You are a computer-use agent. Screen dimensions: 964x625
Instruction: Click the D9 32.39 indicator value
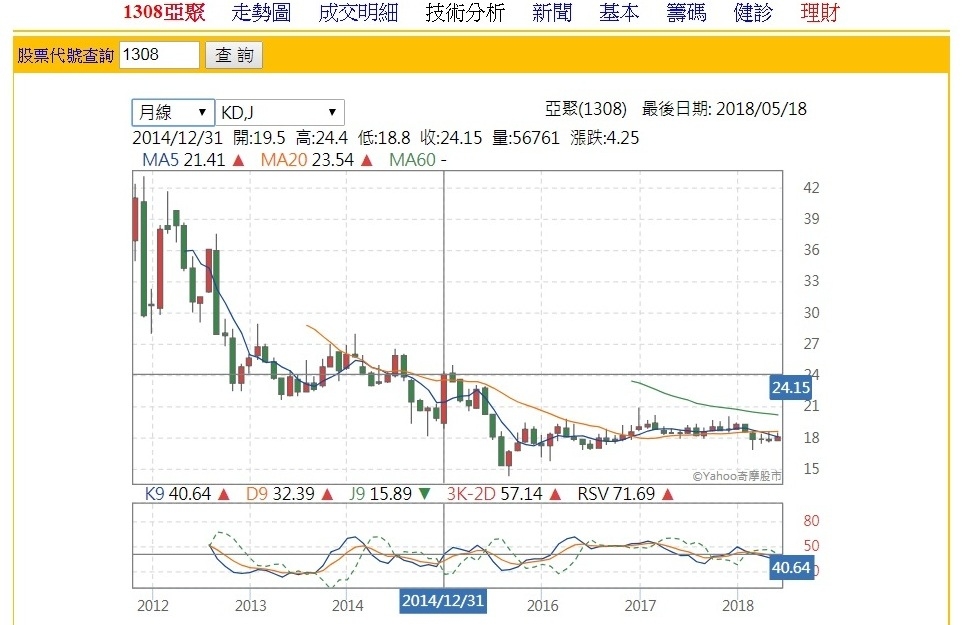[x=289, y=494]
